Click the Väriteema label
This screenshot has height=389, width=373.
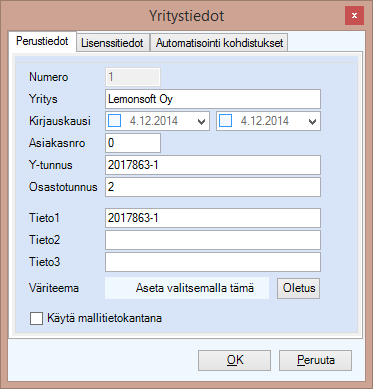[54, 288]
